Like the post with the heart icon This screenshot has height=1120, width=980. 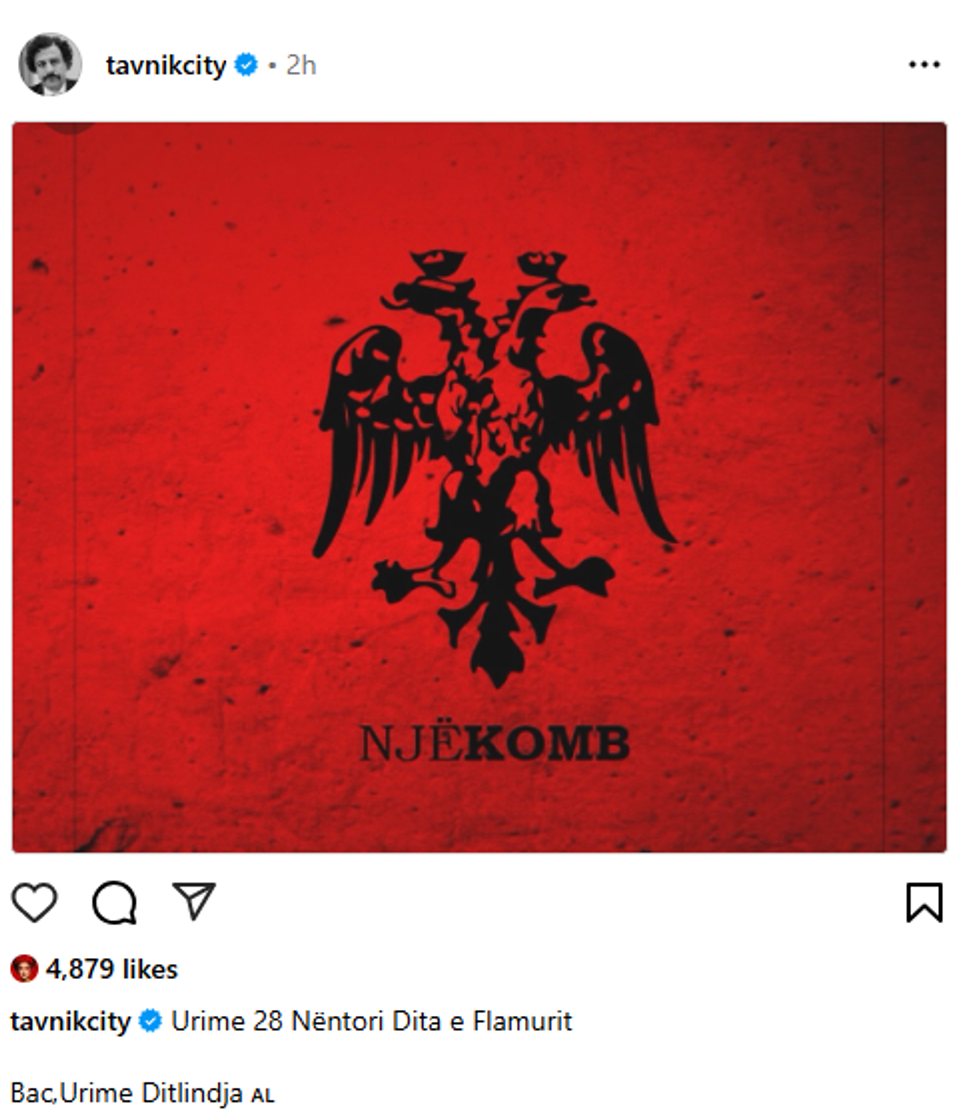(x=34, y=901)
